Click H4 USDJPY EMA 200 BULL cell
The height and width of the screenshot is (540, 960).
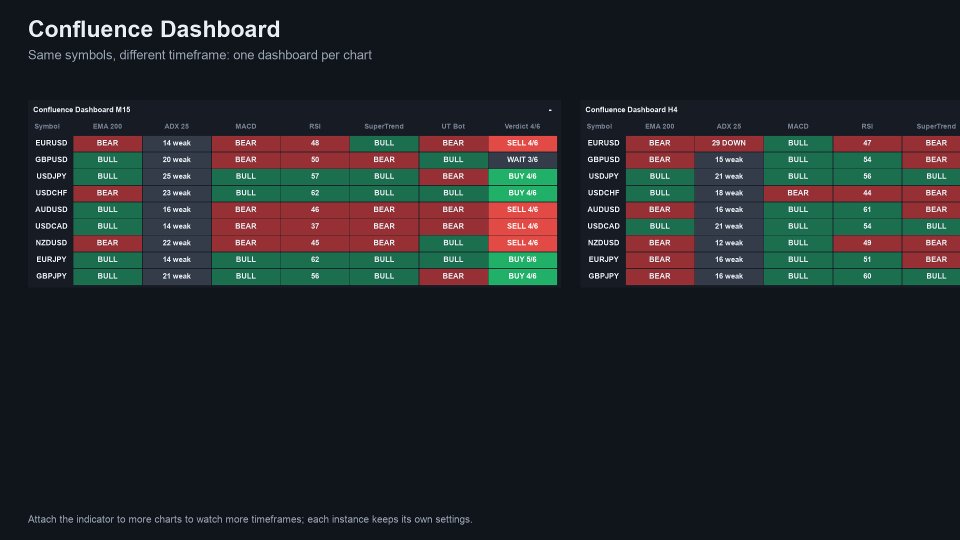click(659, 176)
